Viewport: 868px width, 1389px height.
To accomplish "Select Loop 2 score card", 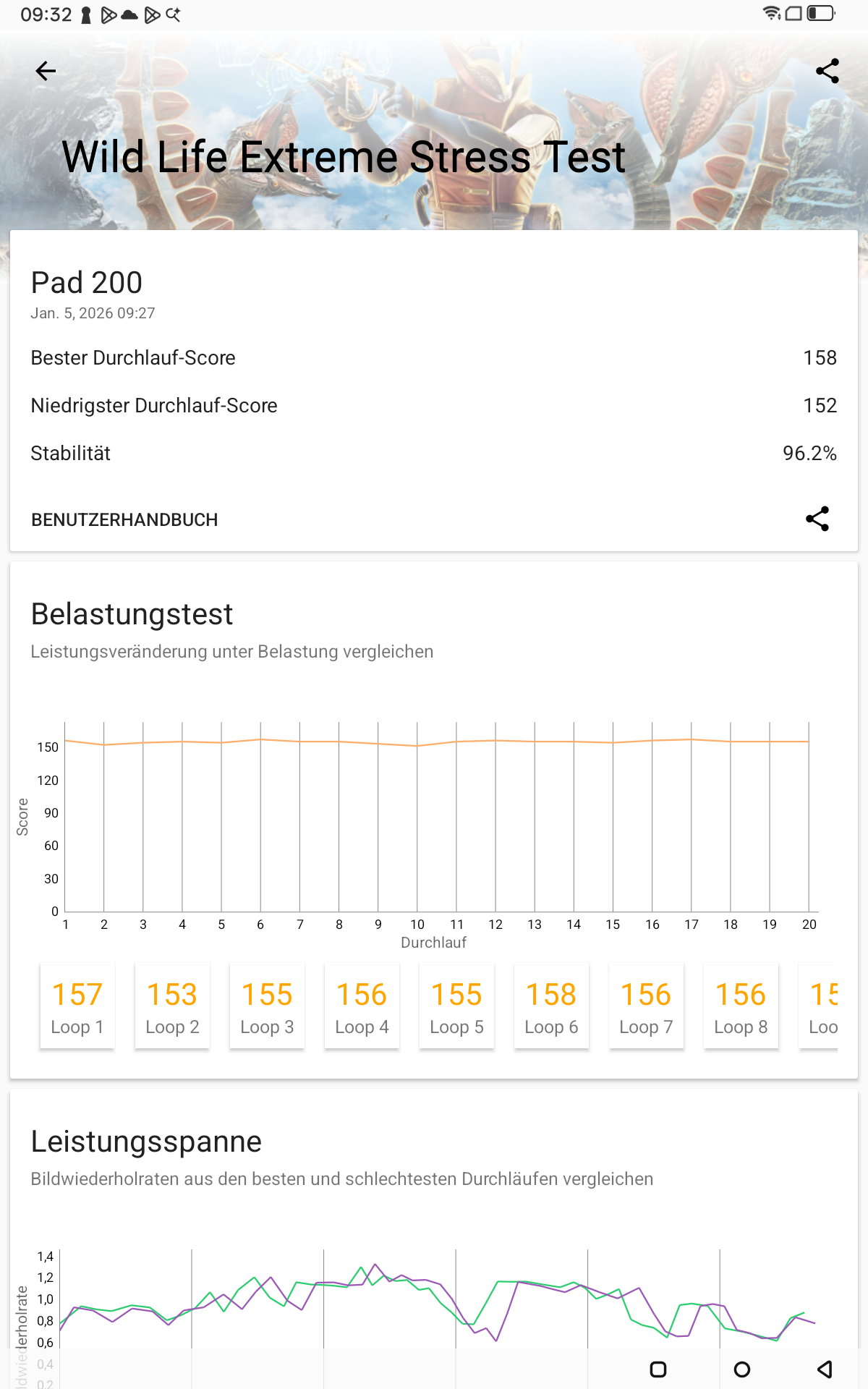I will point(172,1006).
